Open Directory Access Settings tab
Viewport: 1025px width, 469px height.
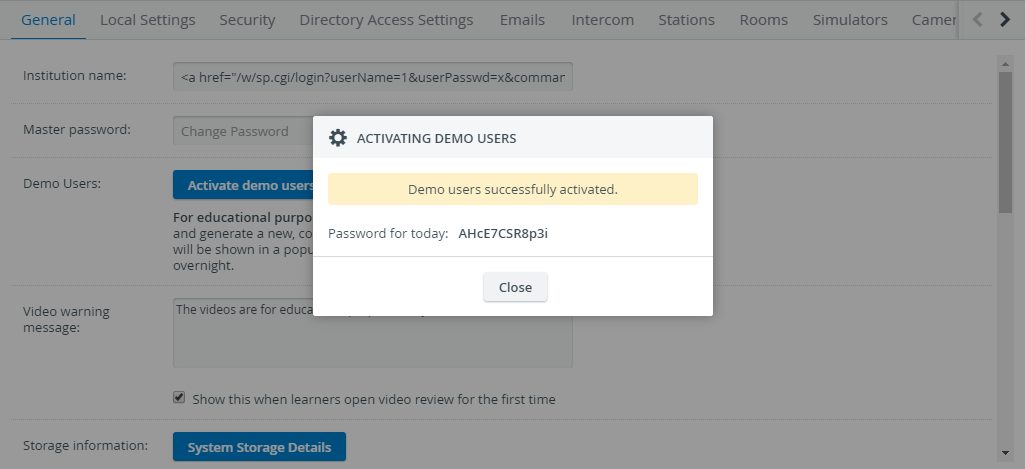(x=386, y=20)
